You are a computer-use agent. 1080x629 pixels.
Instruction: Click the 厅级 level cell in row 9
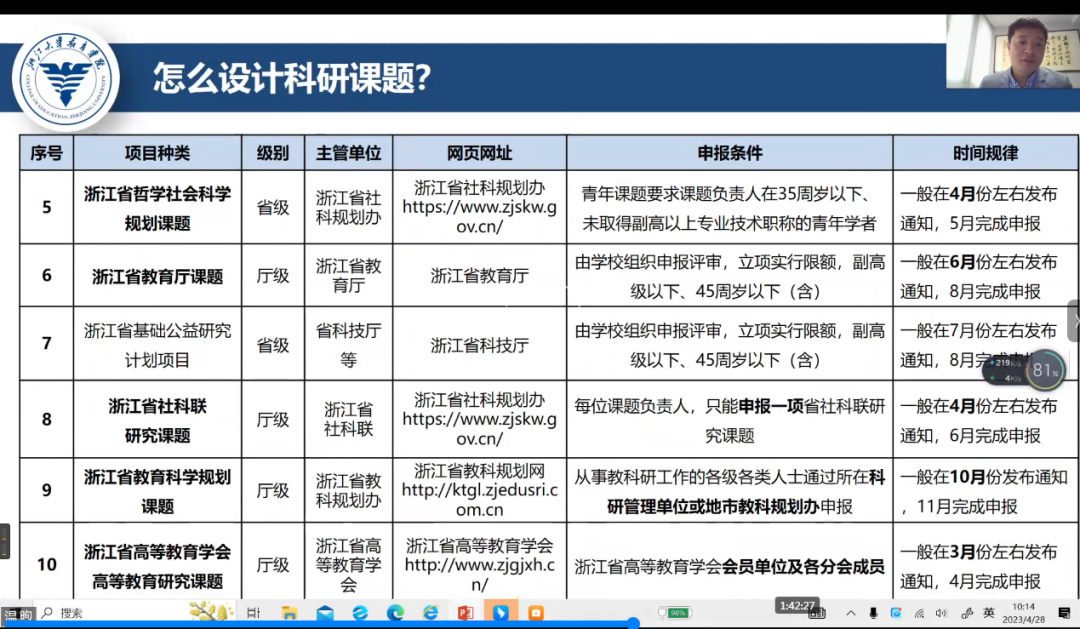pos(273,491)
